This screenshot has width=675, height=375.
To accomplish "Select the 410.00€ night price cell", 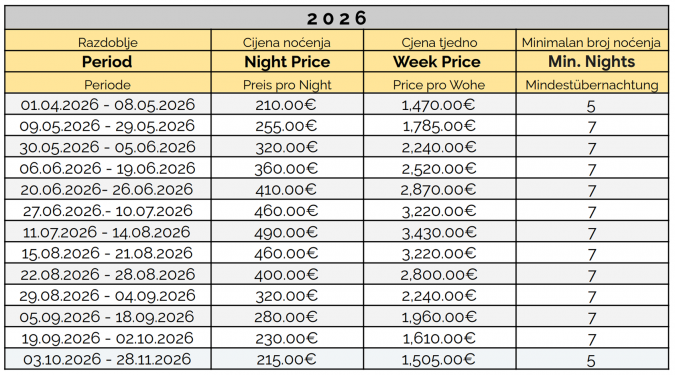I will click(x=286, y=189).
